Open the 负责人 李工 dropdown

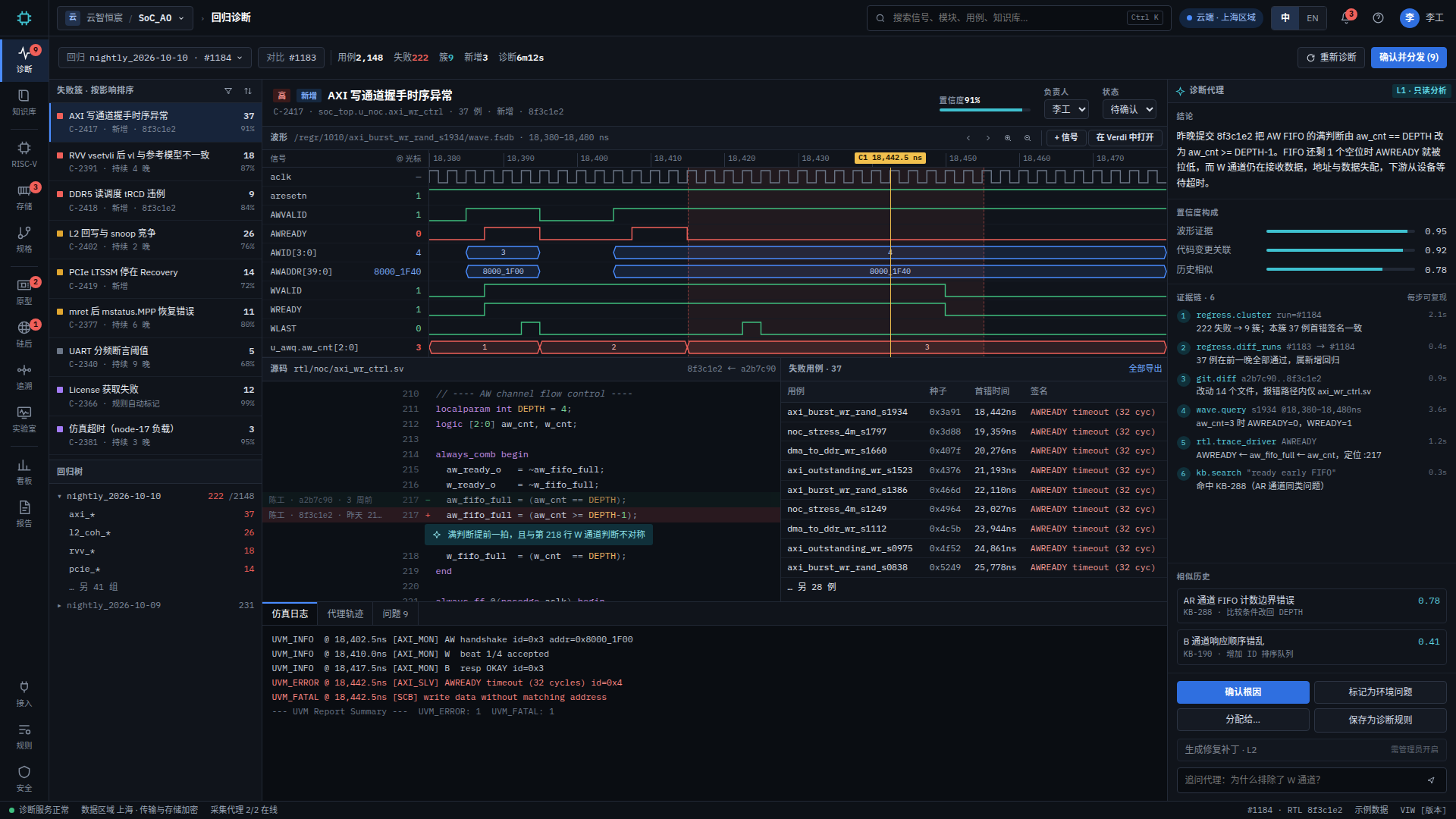(x=1066, y=109)
